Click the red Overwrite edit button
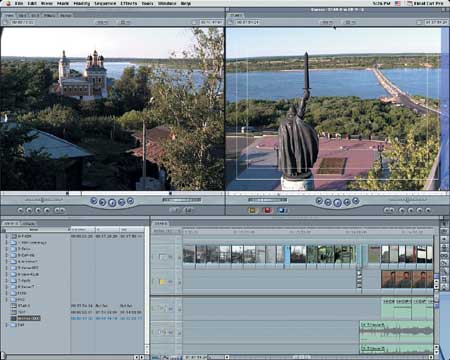This screenshot has width=450, height=360. (267, 210)
